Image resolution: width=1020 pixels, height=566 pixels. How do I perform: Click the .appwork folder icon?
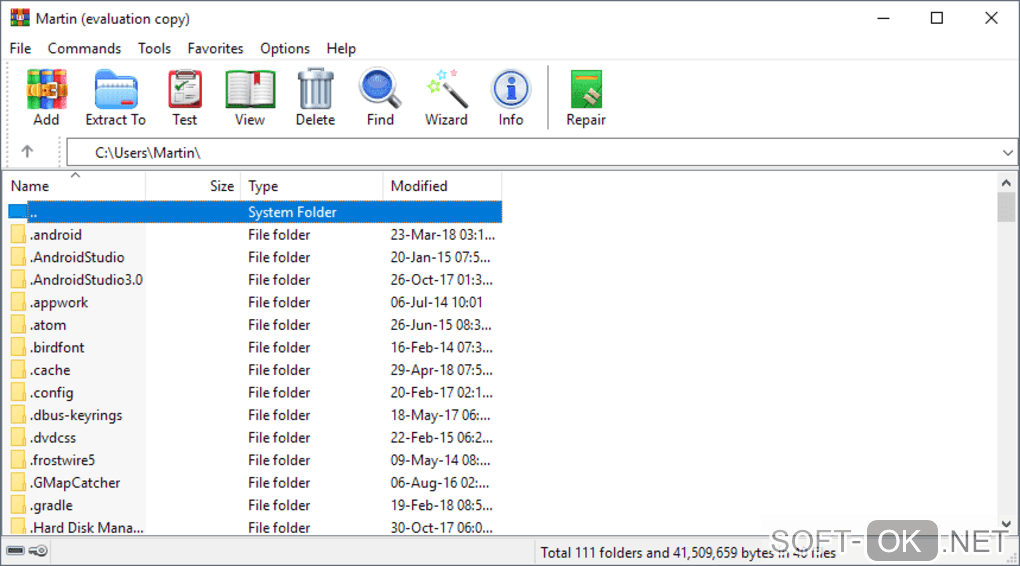(x=18, y=302)
